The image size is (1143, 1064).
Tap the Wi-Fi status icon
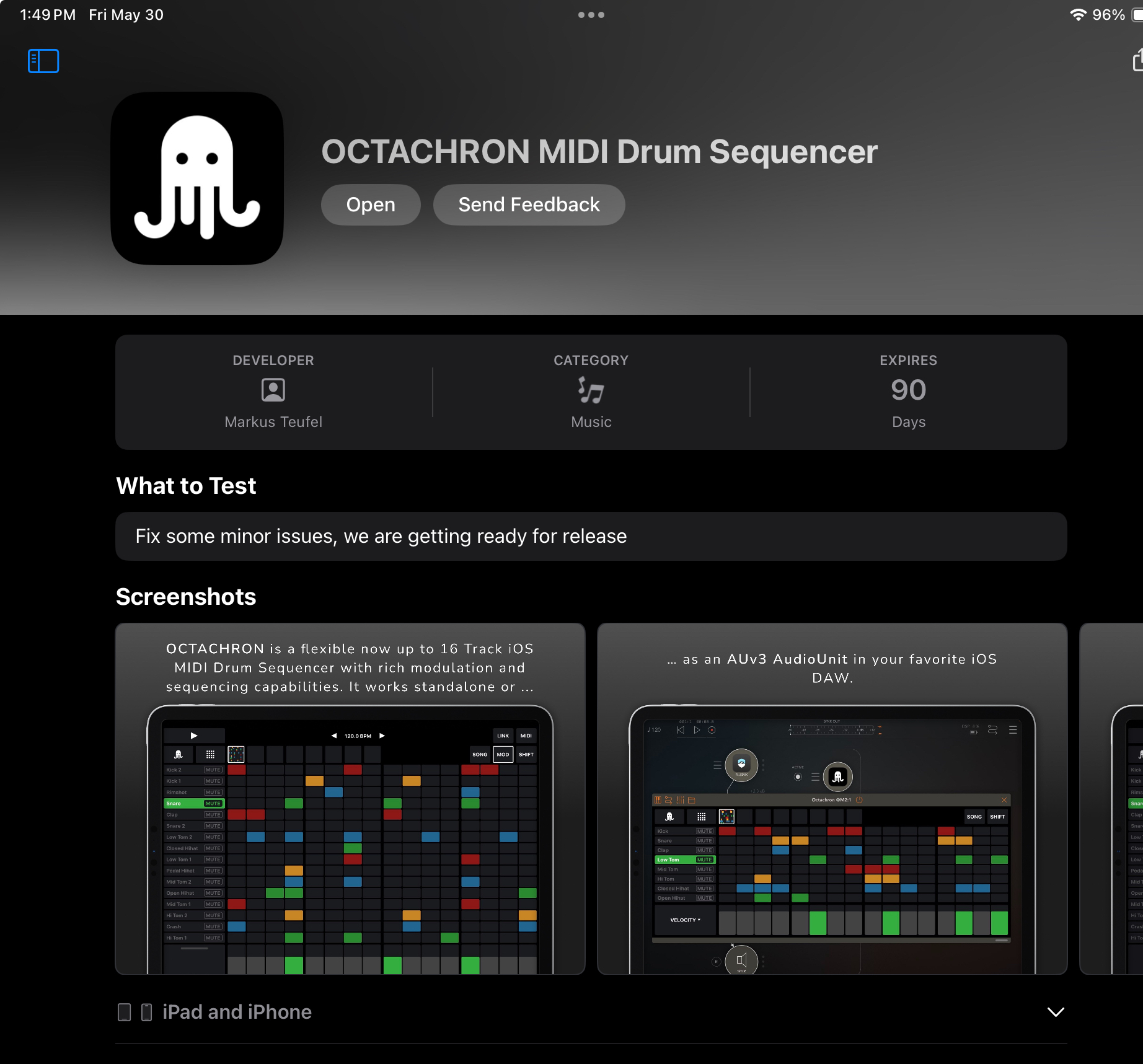click(x=1078, y=15)
